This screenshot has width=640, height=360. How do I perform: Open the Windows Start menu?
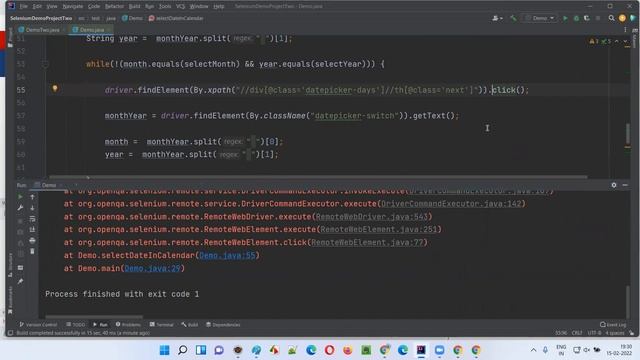click(x=164, y=350)
